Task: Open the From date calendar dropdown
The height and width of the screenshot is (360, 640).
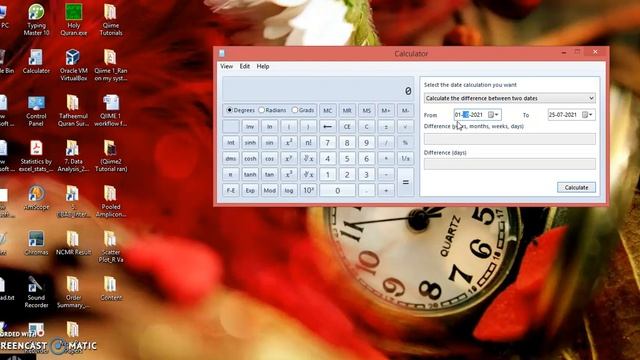Action: pos(493,115)
